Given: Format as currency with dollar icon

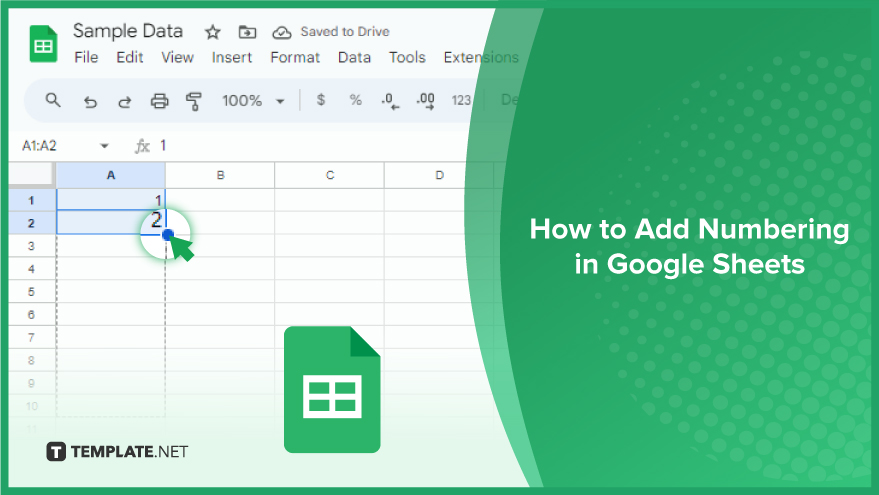Looking at the screenshot, I should (x=321, y=100).
